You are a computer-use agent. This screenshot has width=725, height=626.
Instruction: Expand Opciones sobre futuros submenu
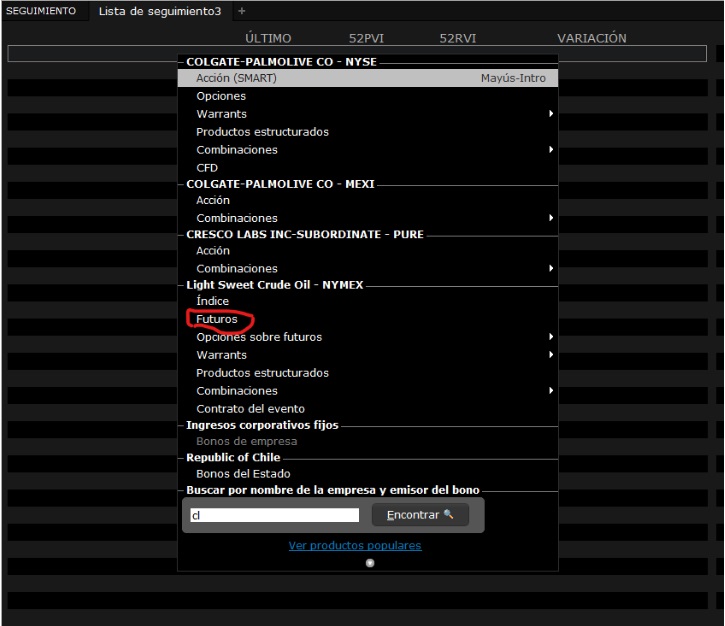pos(550,337)
